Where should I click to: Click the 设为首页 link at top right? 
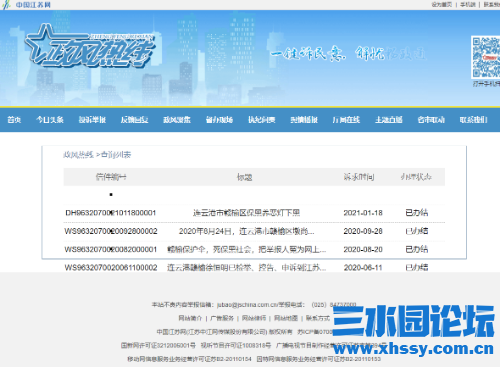coord(442,4)
